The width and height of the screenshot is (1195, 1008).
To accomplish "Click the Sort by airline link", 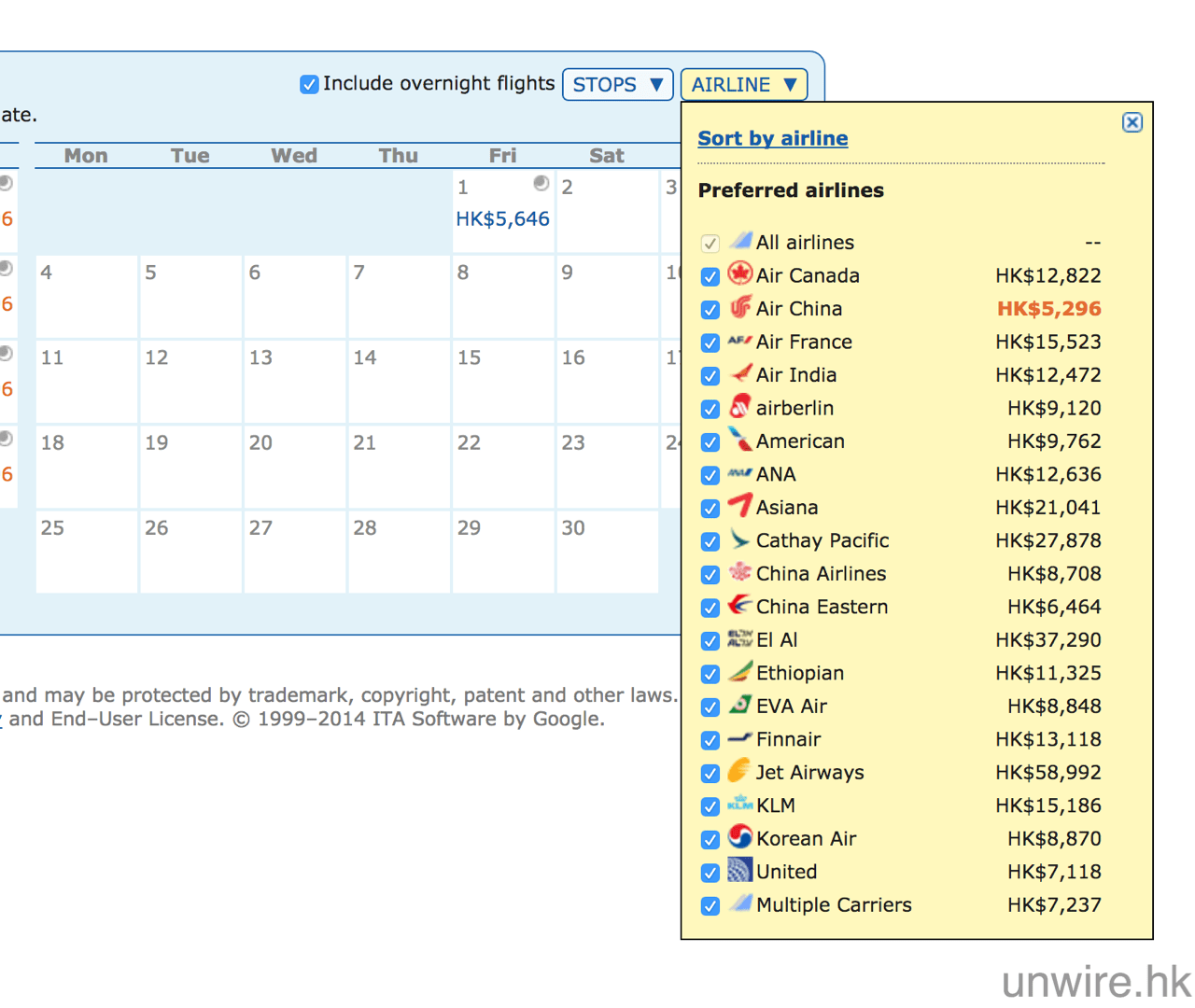I will point(772,138).
